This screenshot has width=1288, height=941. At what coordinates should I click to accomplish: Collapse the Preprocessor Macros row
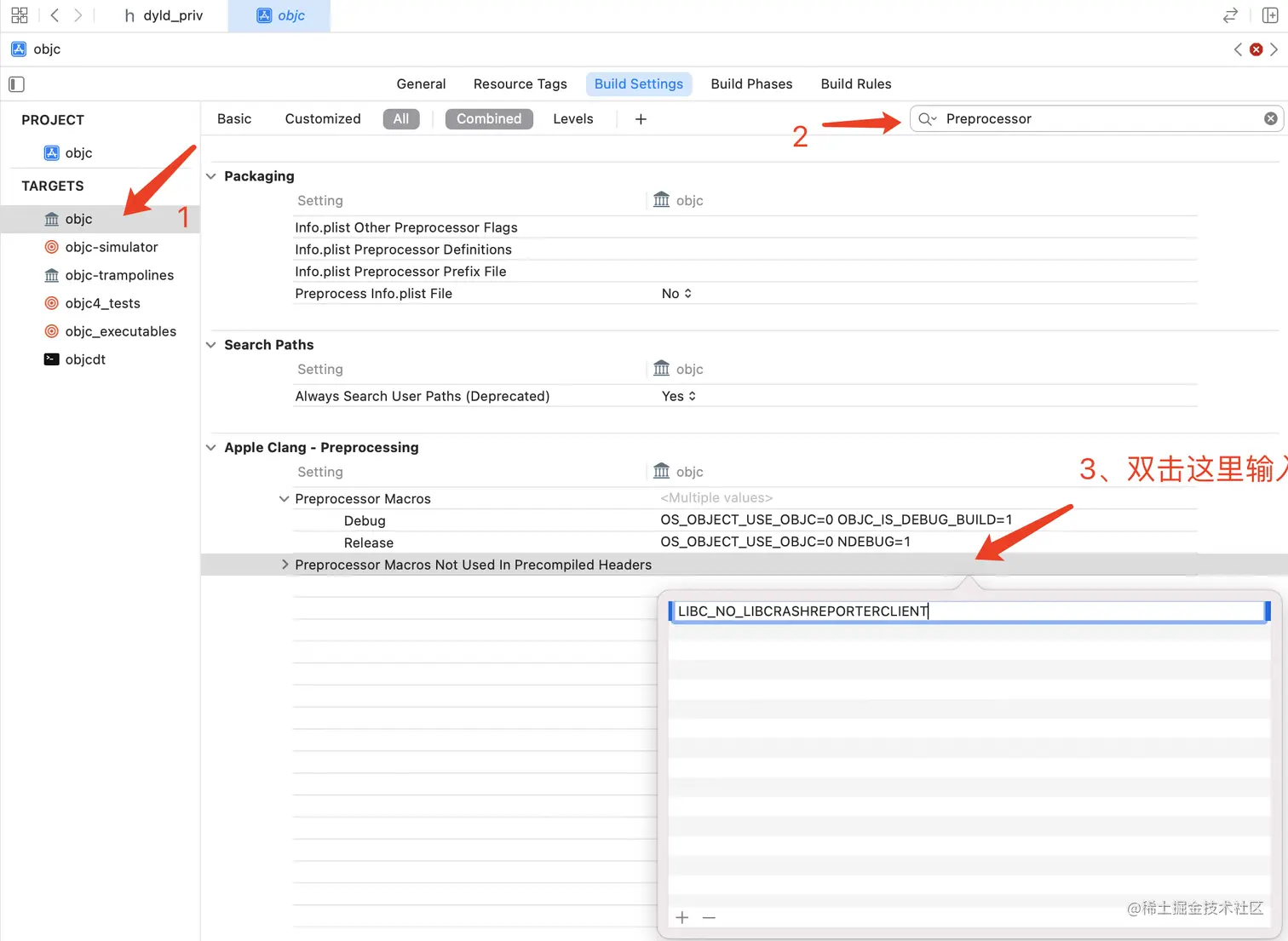pos(285,499)
